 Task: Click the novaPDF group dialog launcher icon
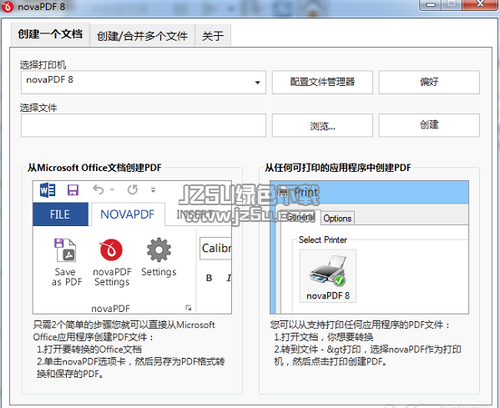(x=188, y=308)
